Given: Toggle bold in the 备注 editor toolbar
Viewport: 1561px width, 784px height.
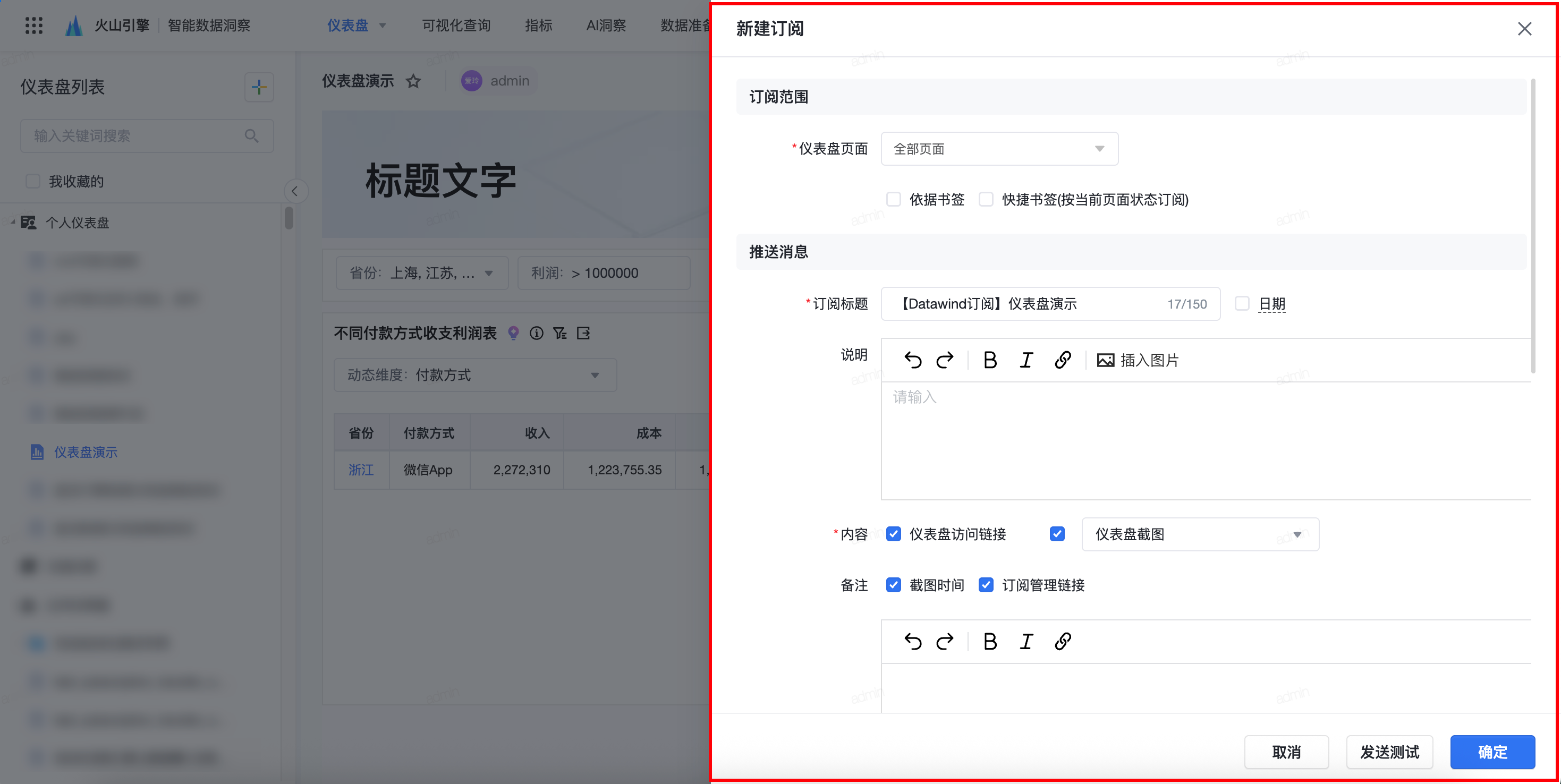Looking at the screenshot, I should [x=989, y=641].
